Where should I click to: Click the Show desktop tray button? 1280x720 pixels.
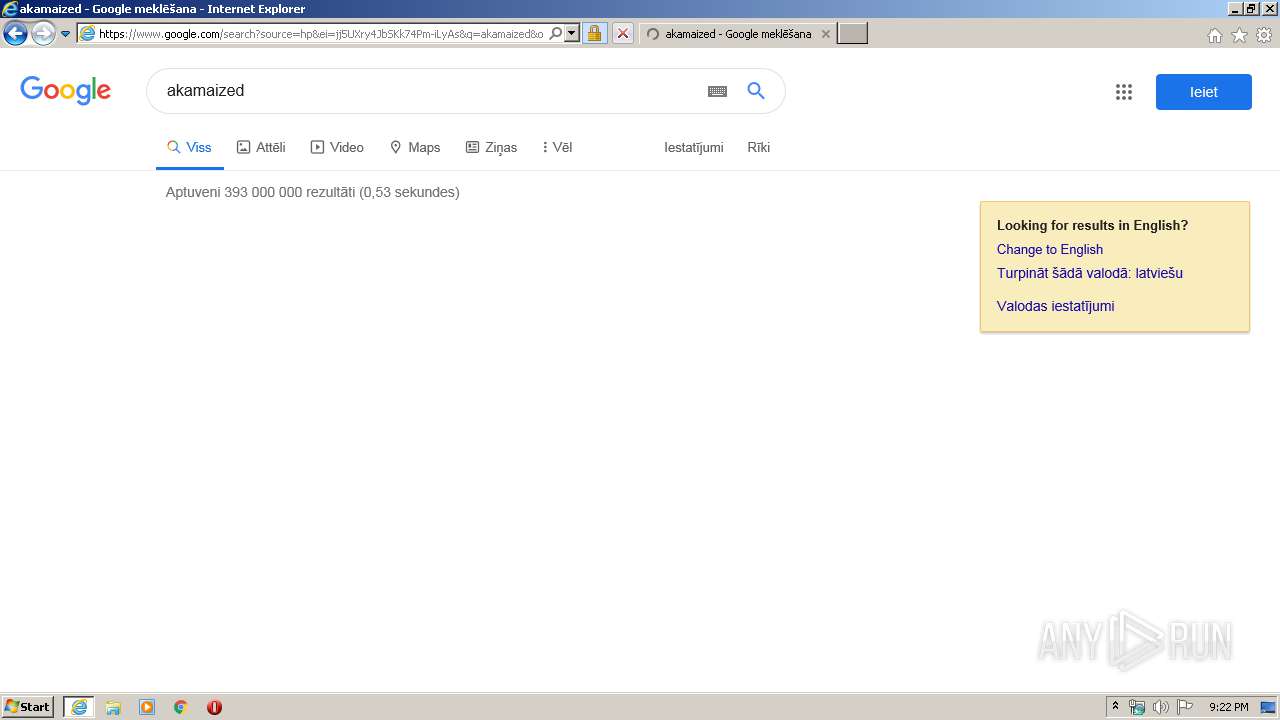pyautogui.click(x=1268, y=707)
